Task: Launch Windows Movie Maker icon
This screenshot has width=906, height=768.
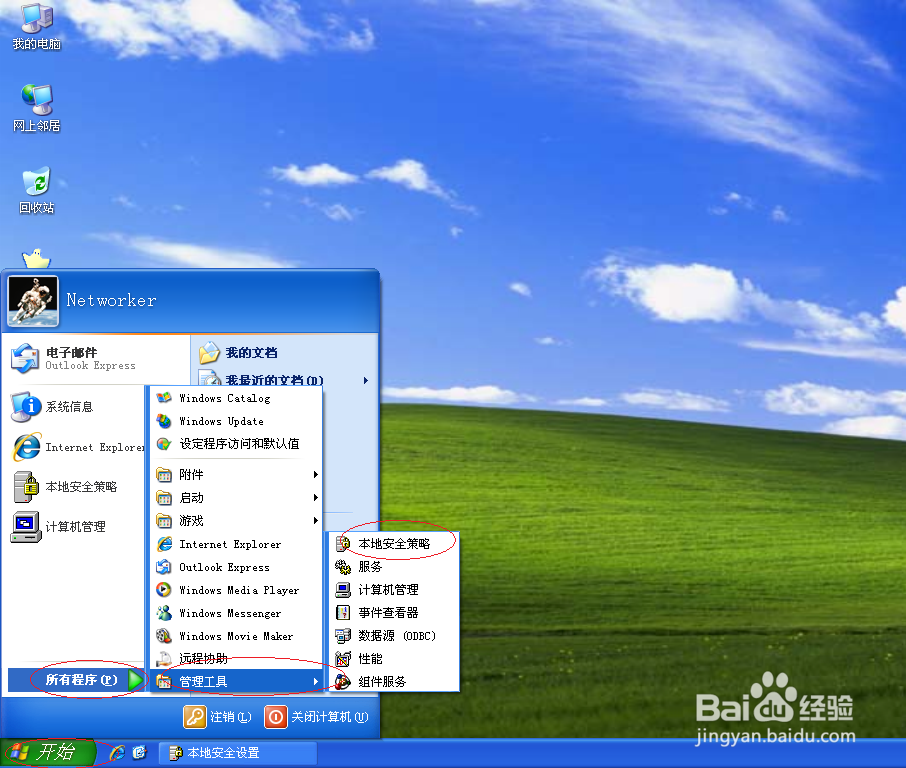Action: 164,636
